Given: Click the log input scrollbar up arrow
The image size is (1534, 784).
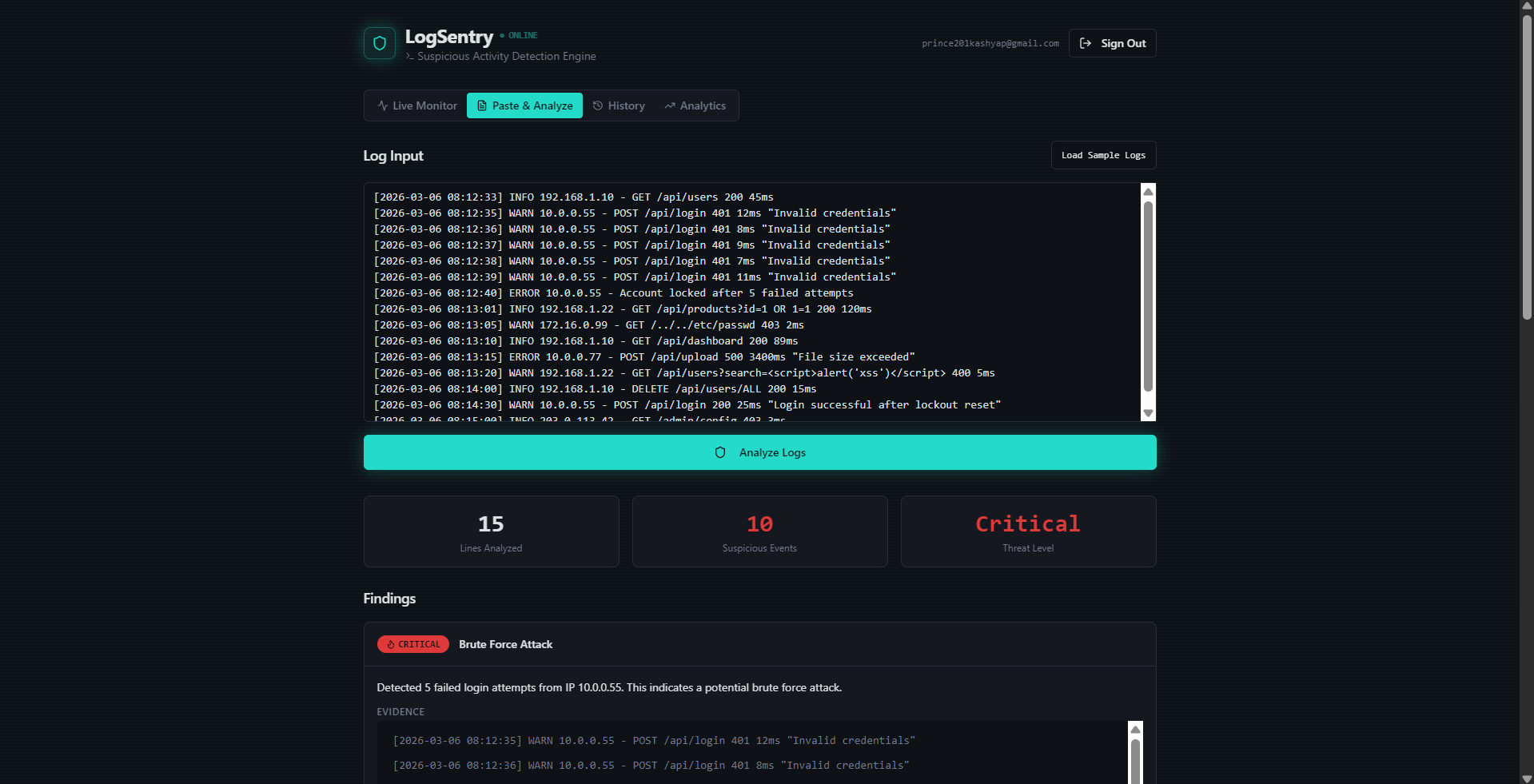Looking at the screenshot, I should (1149, 191).
